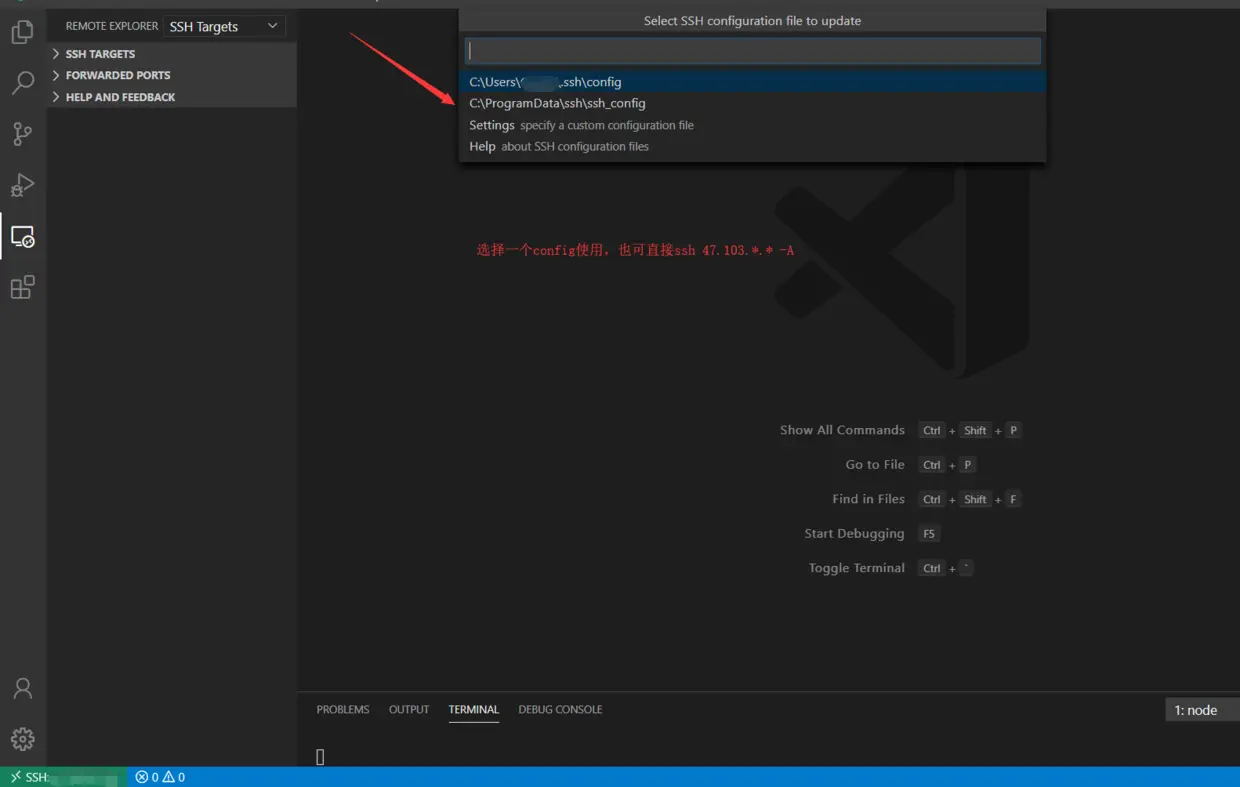This screenshot has height=787, width=1240.
Task: Open the SSH Targets dropdown
Action: (x=224, y=26)
